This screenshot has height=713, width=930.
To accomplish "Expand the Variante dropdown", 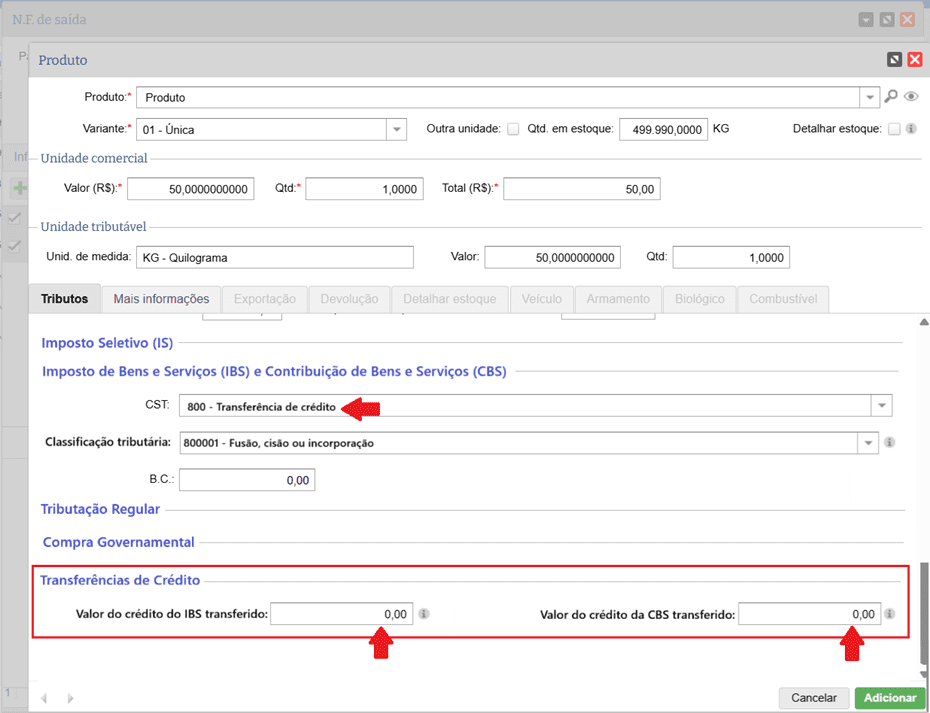I will click(397, 129).
